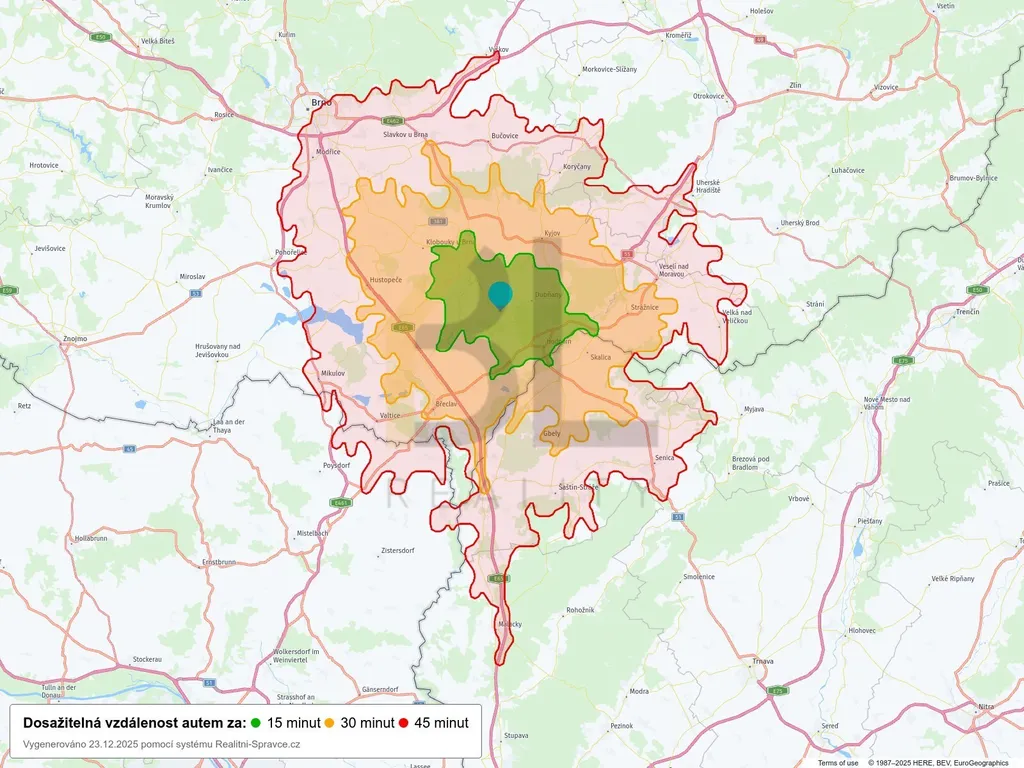Click the E65 road shield above Malacky

click(499, 578)
